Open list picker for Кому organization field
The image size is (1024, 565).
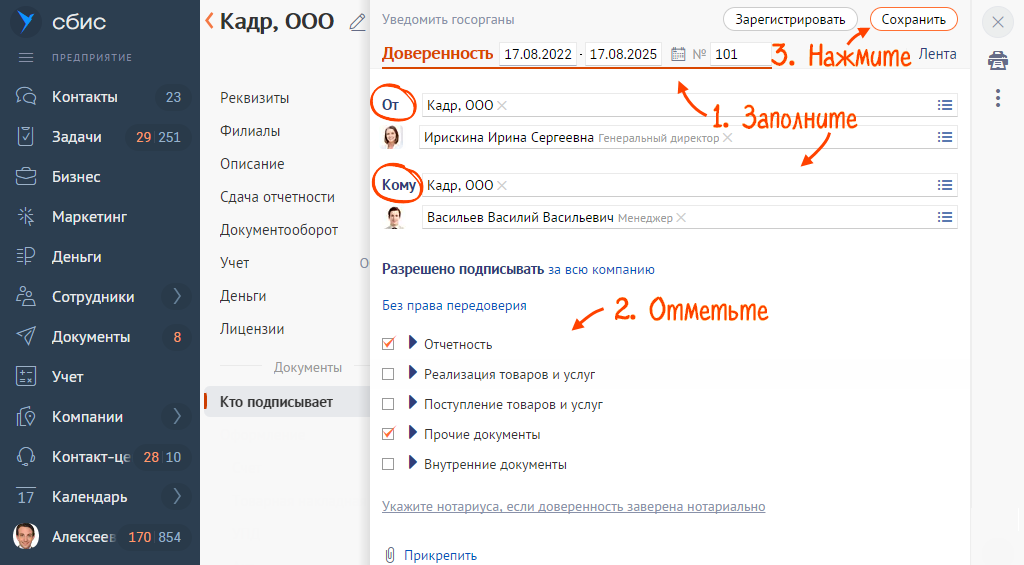click(945, 186)
